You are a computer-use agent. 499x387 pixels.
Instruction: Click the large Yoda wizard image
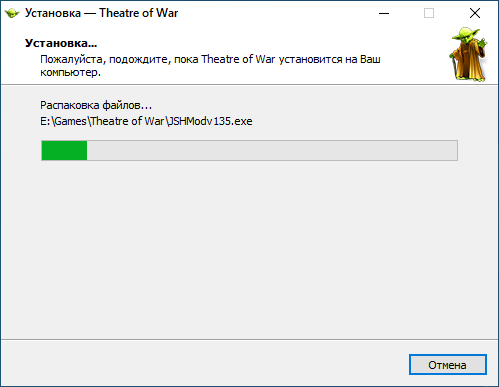click(469, 54)
